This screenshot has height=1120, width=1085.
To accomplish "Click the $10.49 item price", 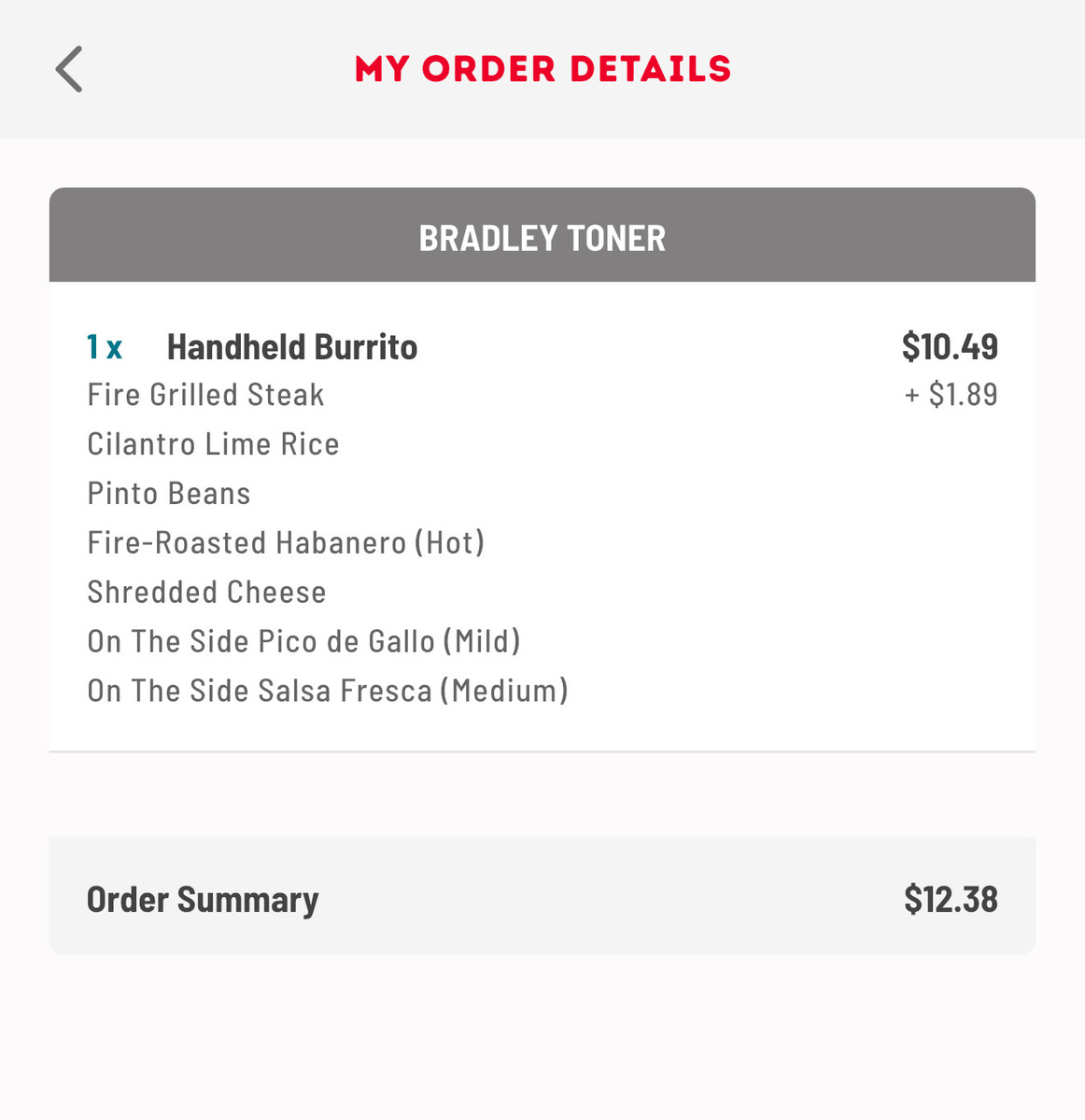I will click(x=950, y=347).
